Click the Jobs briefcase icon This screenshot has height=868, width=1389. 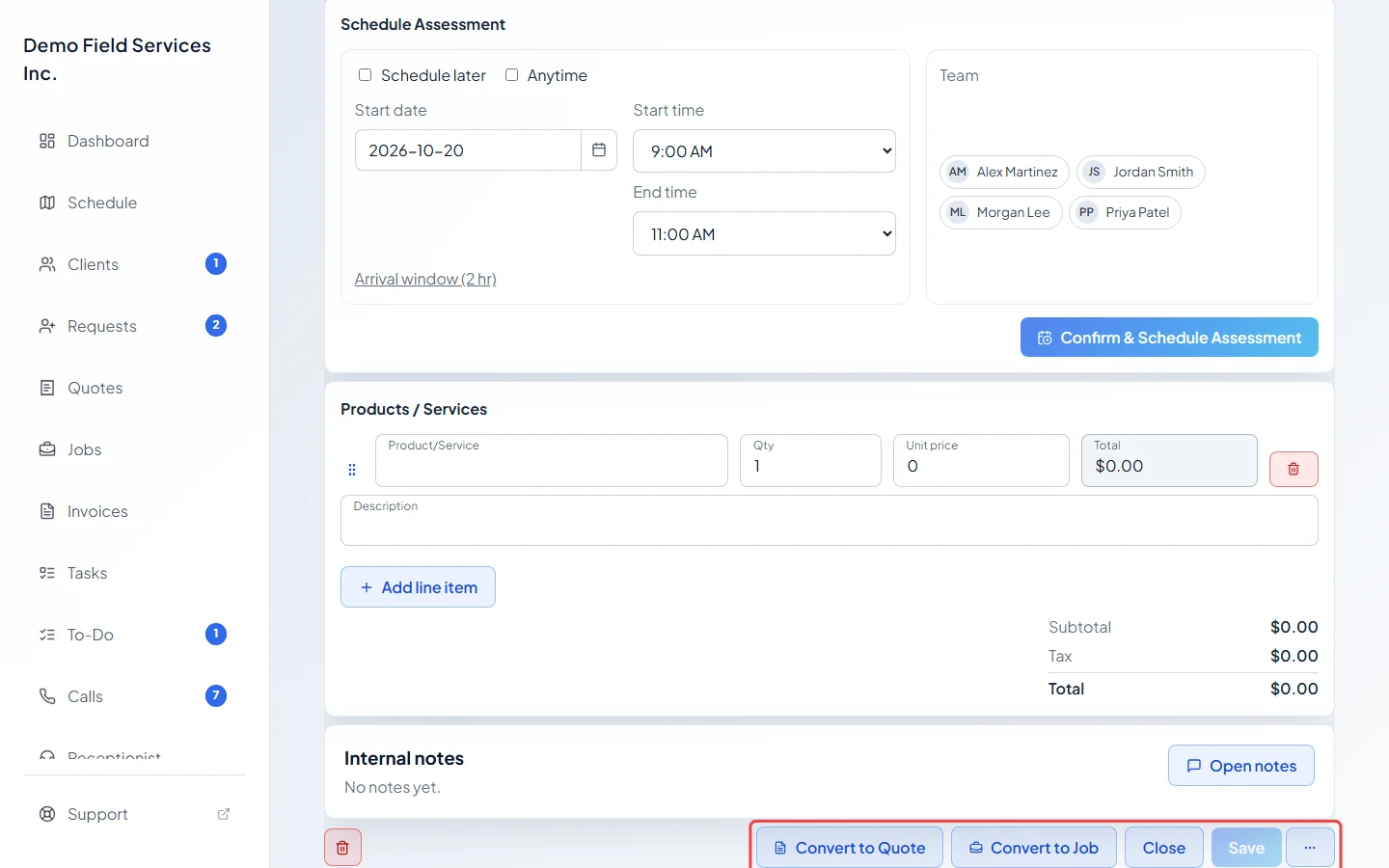coord(47,449)
